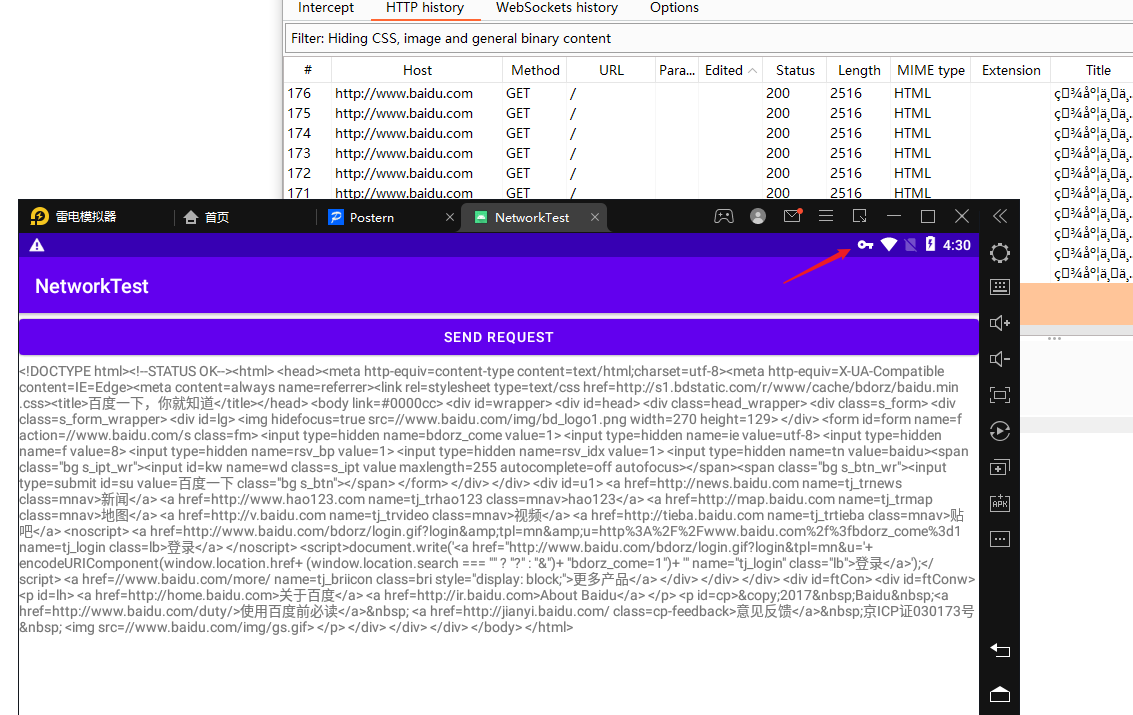
Task: Open multi-instance add icon in sidebar
Action: click(999, 467)
